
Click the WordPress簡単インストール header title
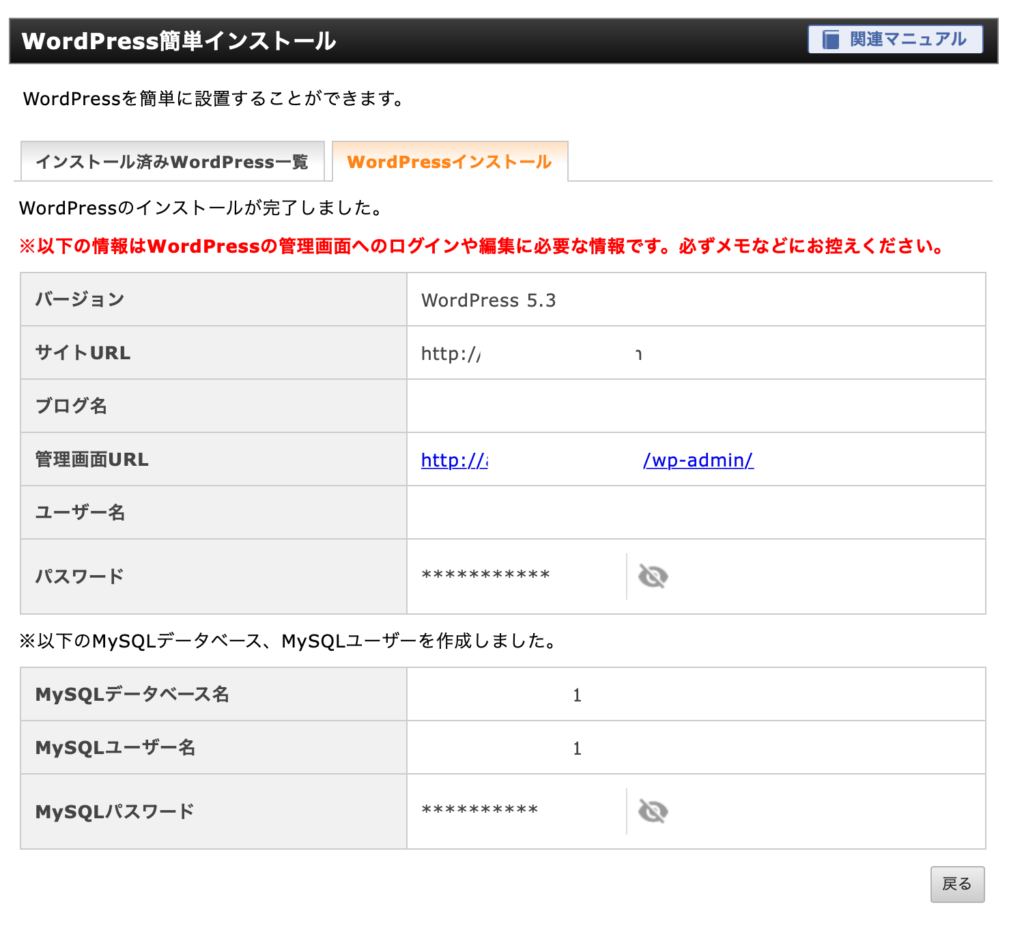pyautogui.click(x=178, y=41)
